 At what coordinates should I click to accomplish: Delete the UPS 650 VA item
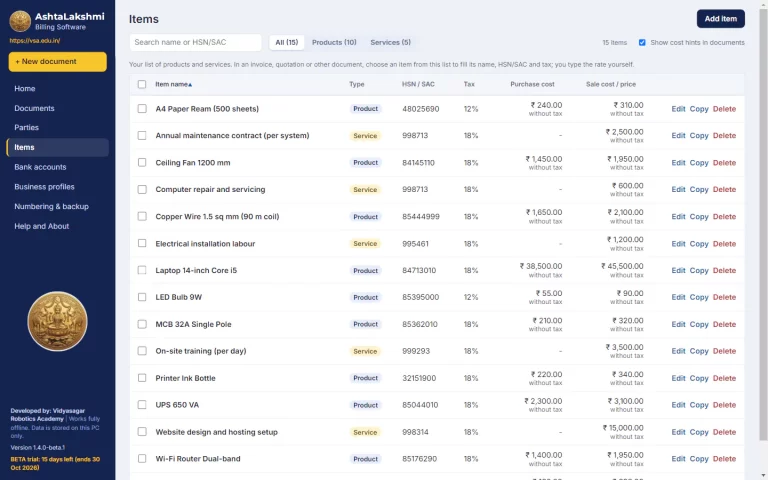tap(724, 405)
